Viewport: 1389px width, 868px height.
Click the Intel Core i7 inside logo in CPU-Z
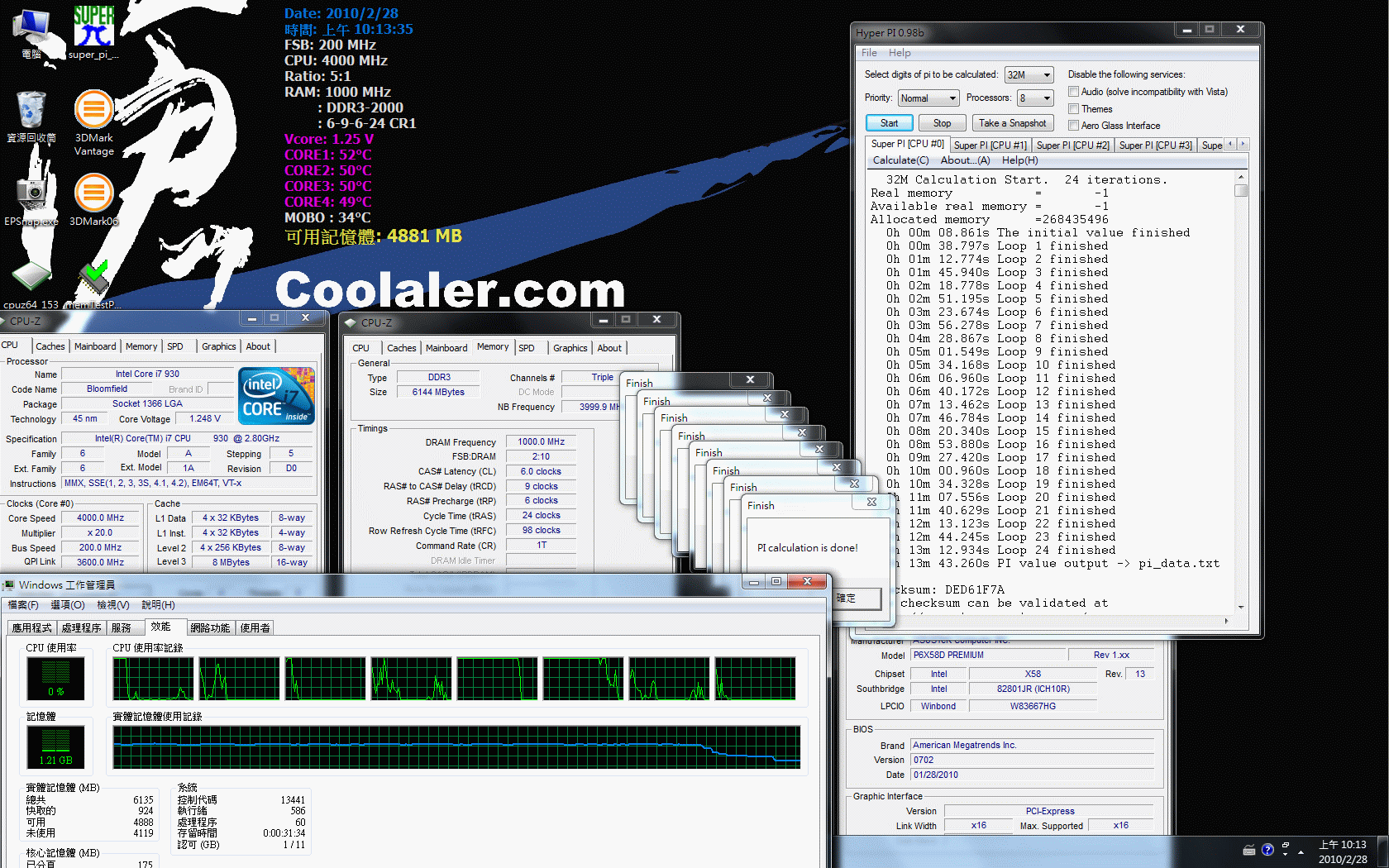pos(276,396)
